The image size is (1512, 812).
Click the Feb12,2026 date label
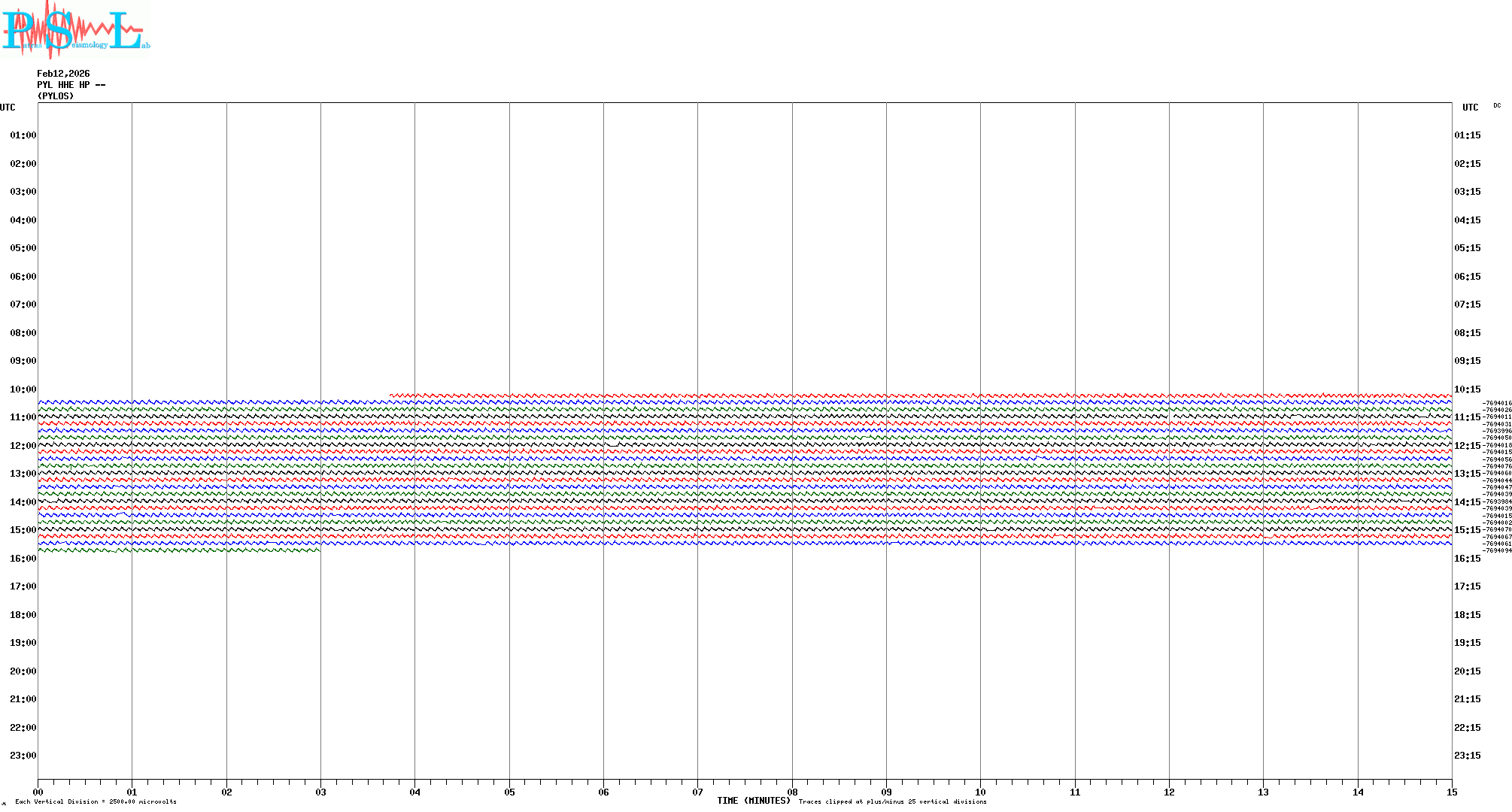click(63, 74)
